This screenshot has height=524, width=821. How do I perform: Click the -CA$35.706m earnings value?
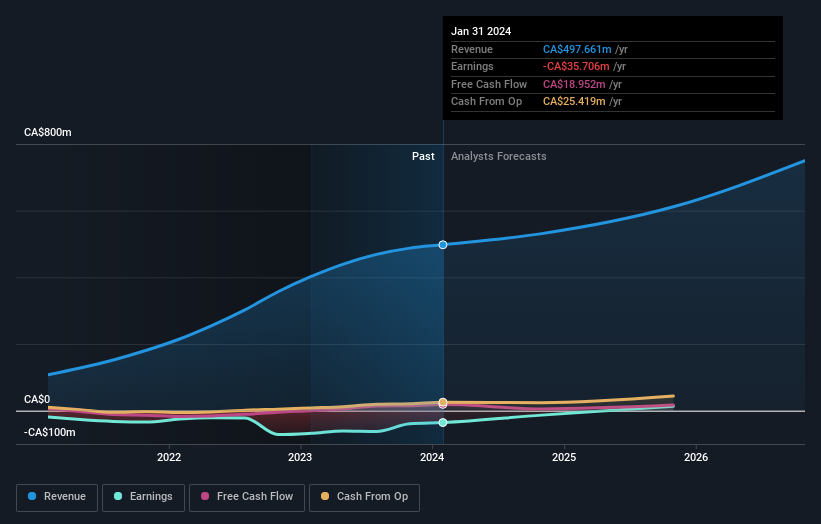576,66
